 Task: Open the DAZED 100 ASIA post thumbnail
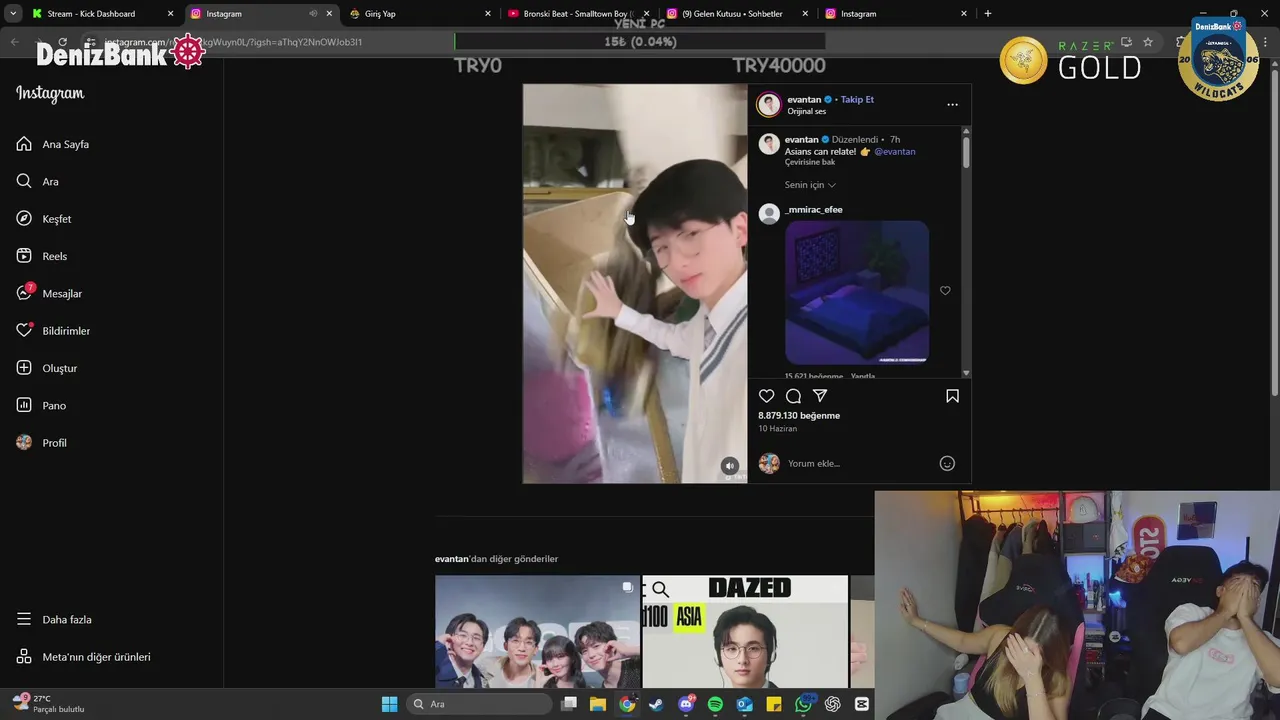click(745, 631)
